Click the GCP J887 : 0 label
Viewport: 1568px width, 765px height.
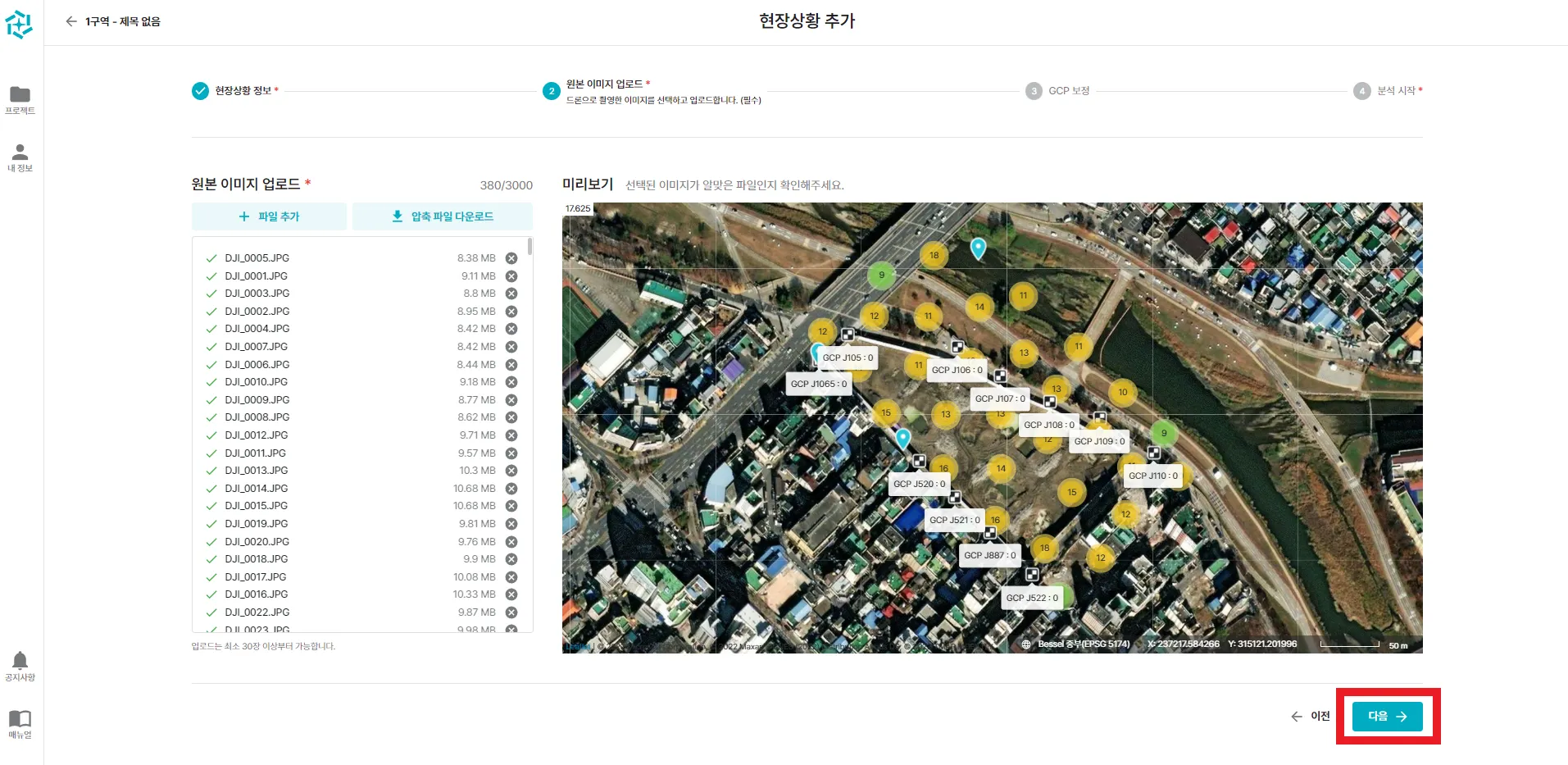(x=990, y=555)
